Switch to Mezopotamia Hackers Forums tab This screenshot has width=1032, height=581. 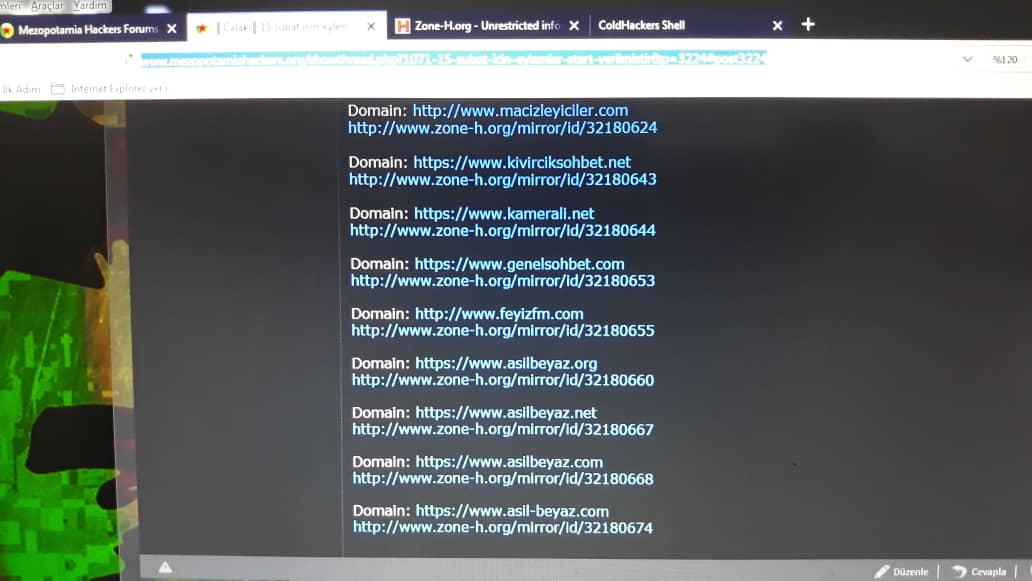coord(85,29)
